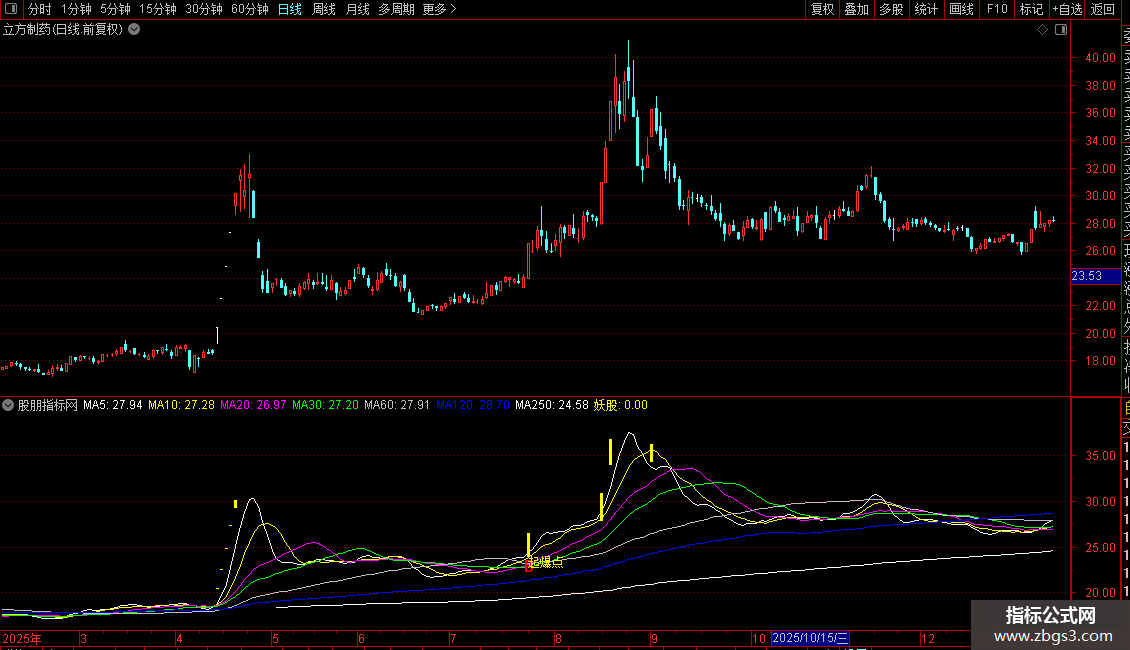Select the 30分钟 period tab
Image resolution: width=1130 pixels, height=650 pixels.
(x=204, y=9)
